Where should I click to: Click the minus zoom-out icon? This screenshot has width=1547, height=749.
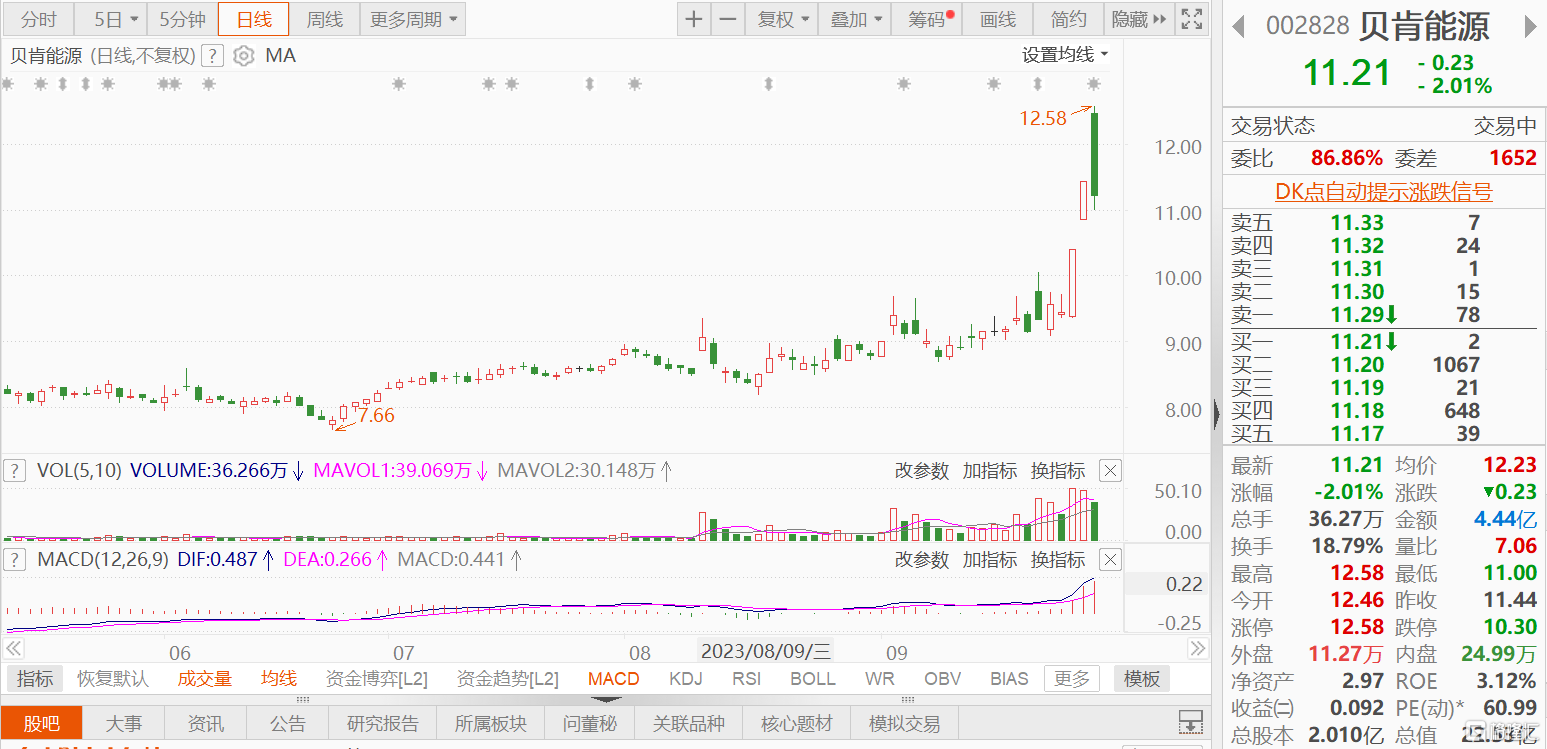pos(728,19)
